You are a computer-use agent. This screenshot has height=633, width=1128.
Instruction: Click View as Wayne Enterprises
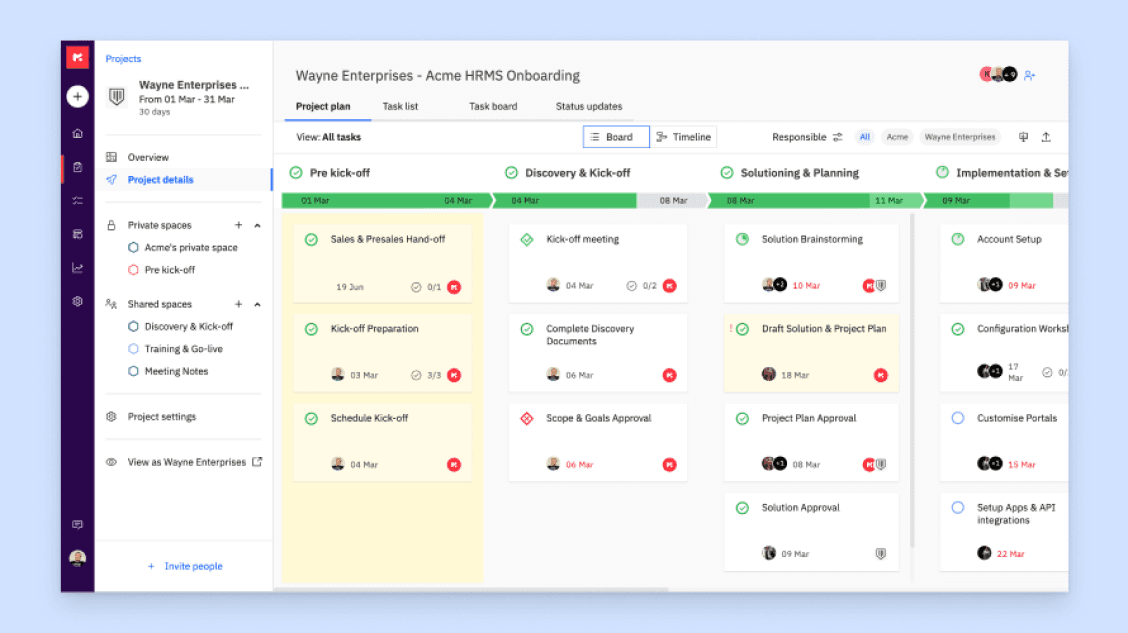[186, 463]
